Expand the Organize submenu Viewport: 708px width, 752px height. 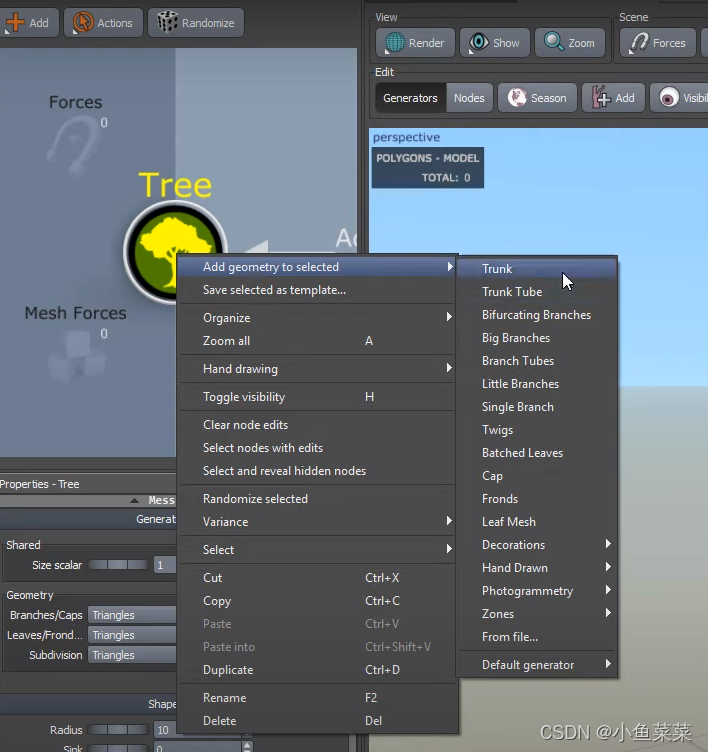[x=317, y=317]
